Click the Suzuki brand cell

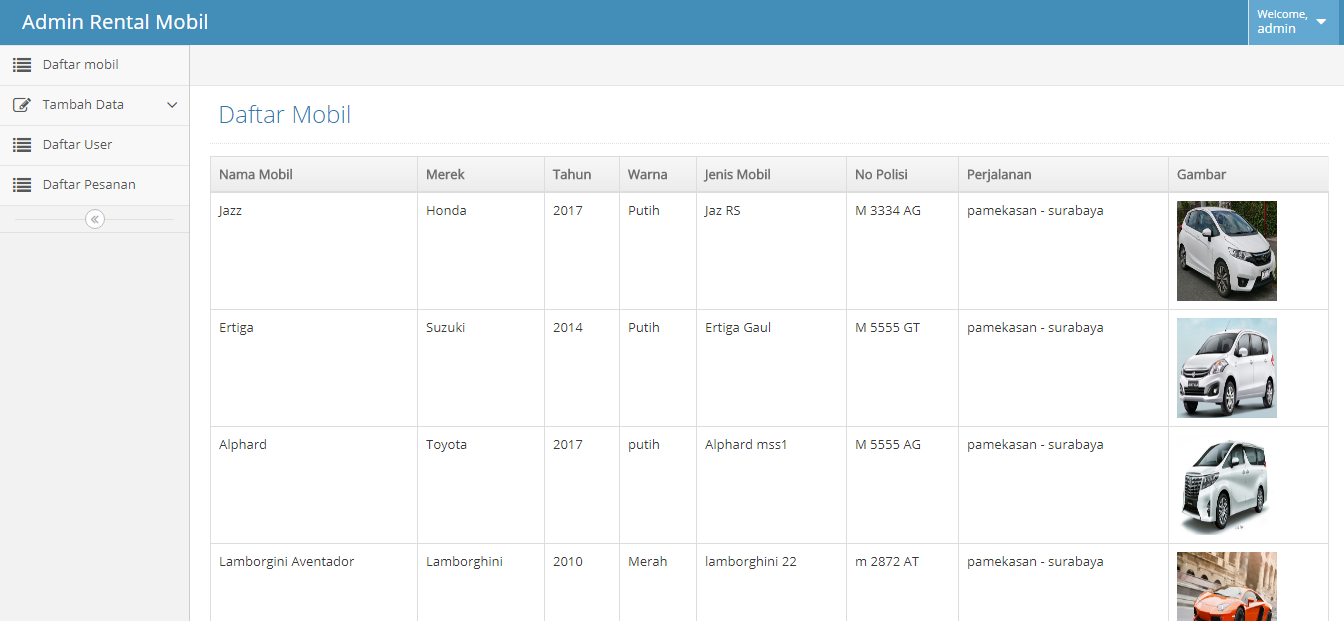point(481,368)
